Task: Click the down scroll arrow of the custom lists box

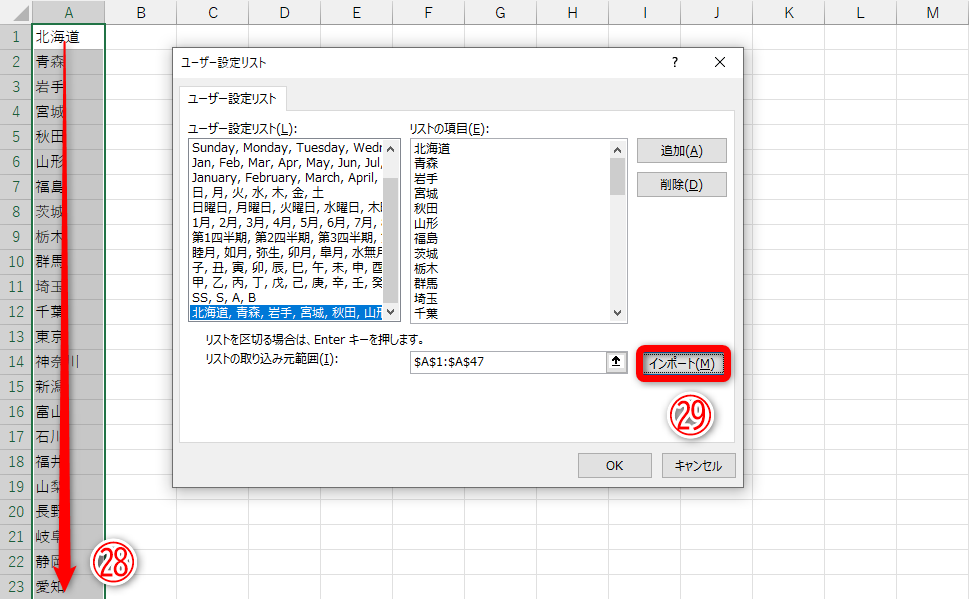Action: pos(390,313)
